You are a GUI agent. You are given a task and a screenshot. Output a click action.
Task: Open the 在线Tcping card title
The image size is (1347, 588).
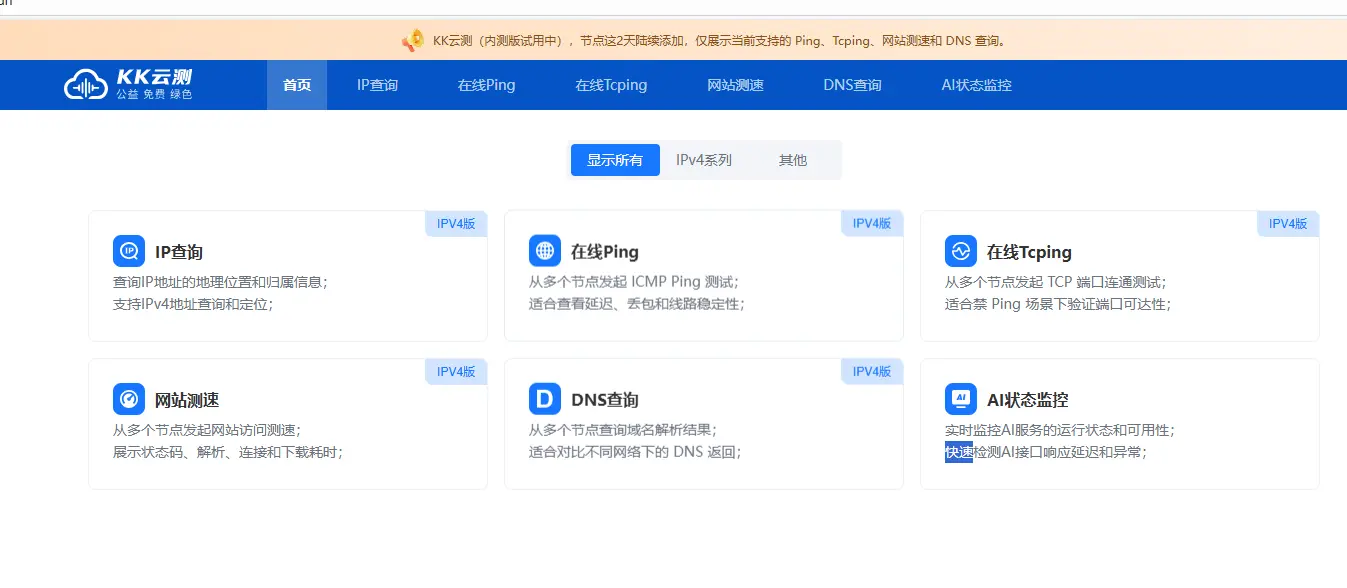point(1029,252)
